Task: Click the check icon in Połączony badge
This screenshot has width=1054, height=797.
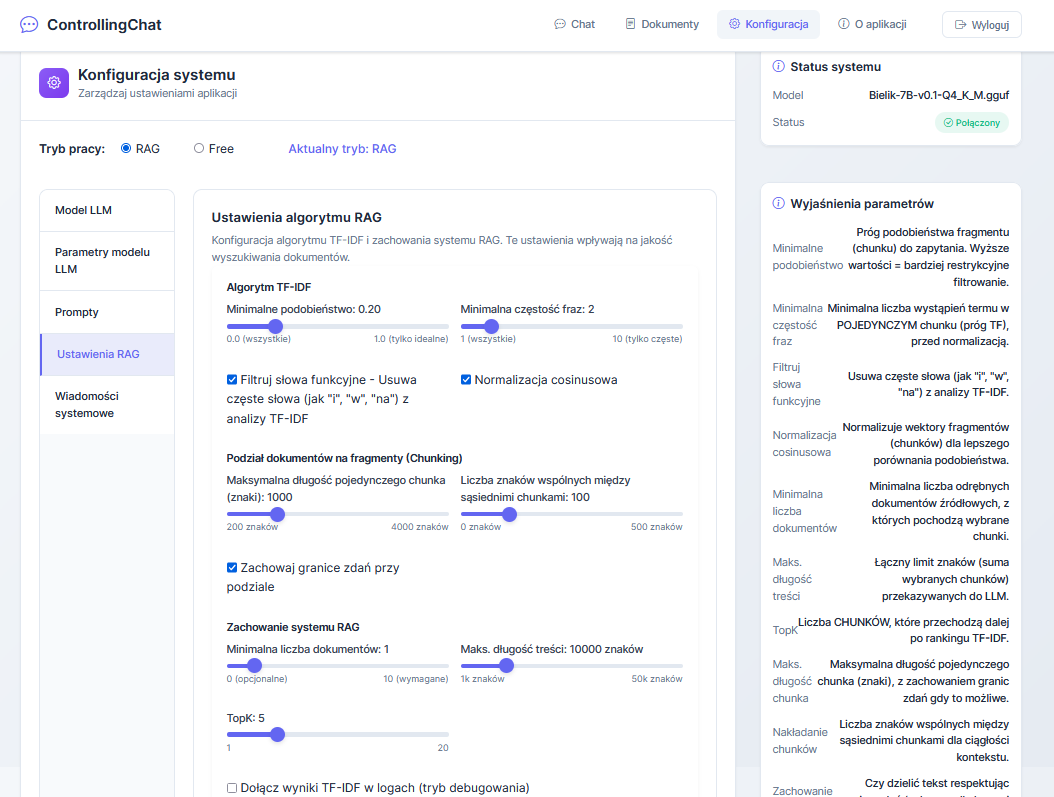Action: tap(948, 122)
